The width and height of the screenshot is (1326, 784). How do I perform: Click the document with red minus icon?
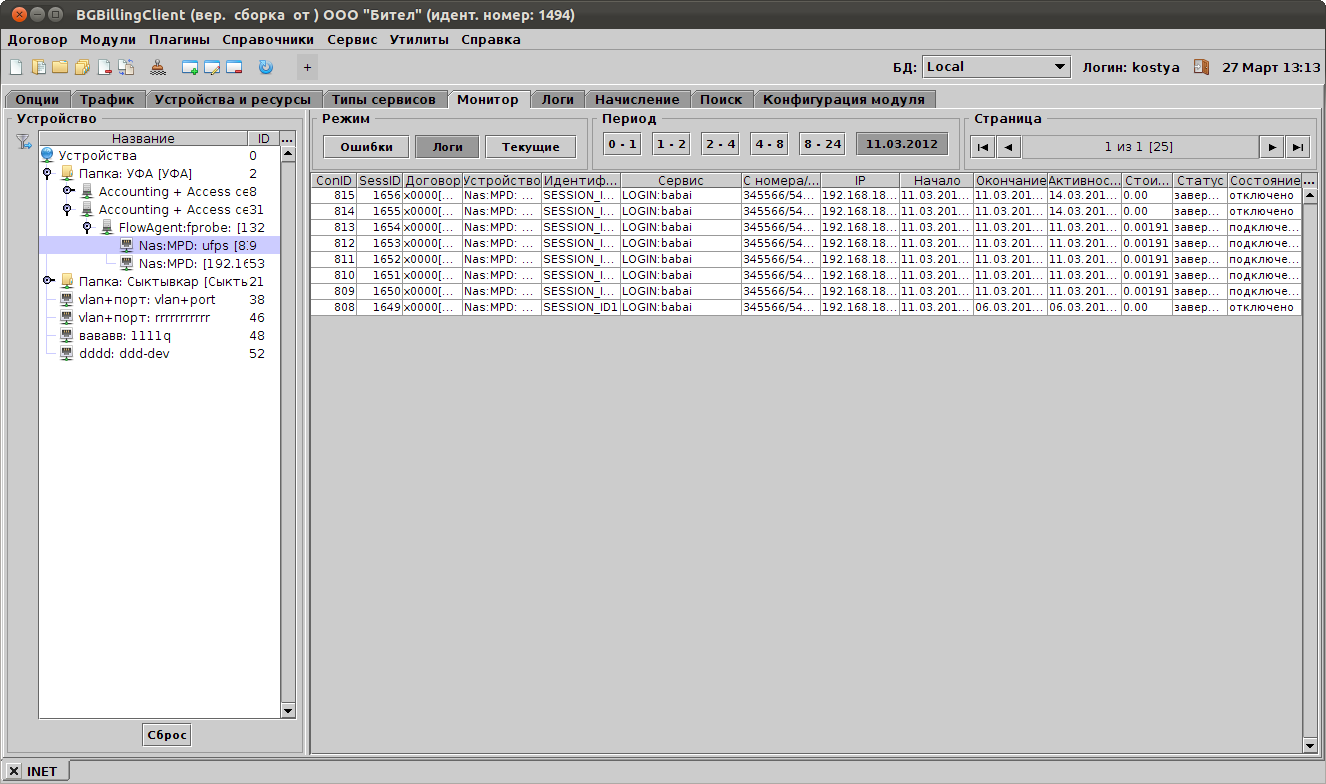[x=104, y=68]
